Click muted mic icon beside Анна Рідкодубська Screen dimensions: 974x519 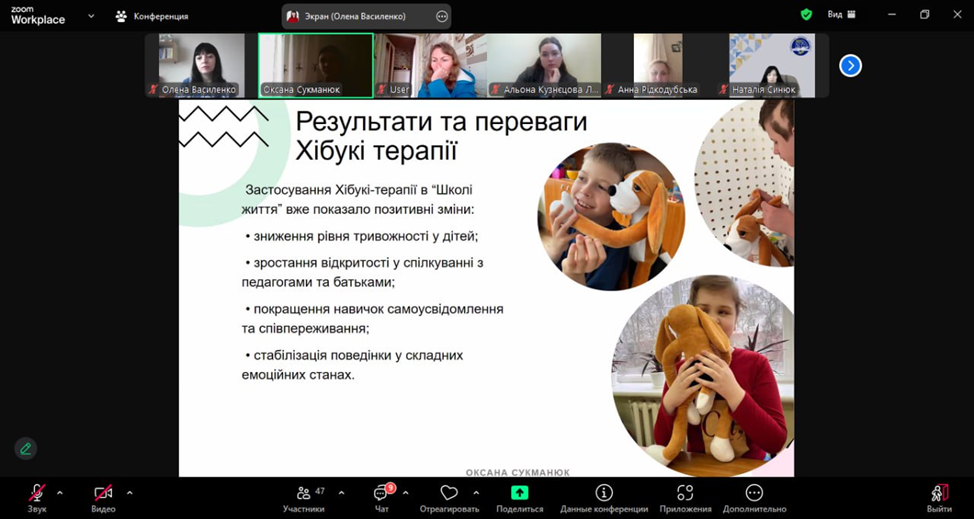[x=609, y=90]
